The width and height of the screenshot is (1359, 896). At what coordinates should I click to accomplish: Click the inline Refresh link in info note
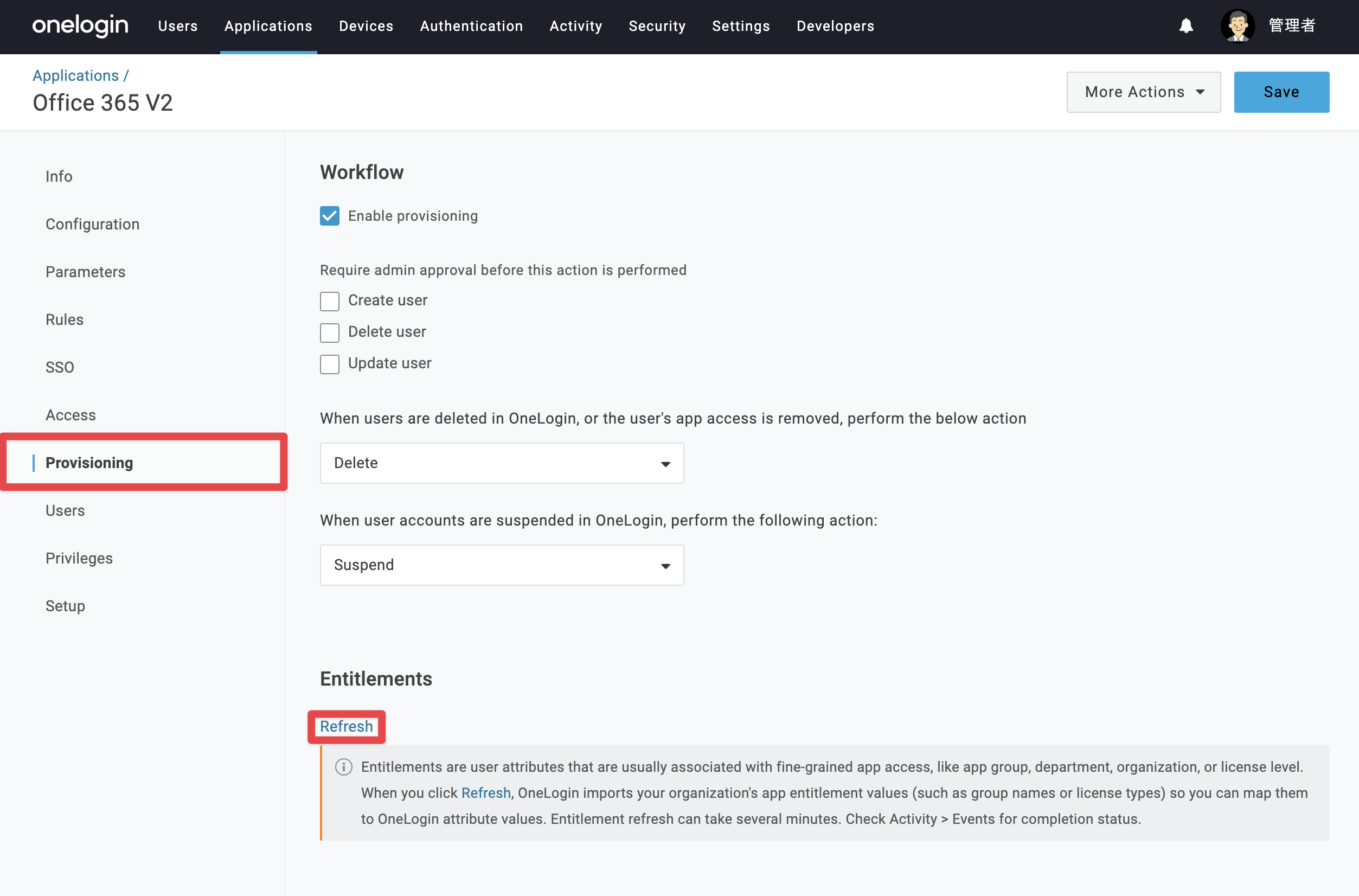[486, 793]
